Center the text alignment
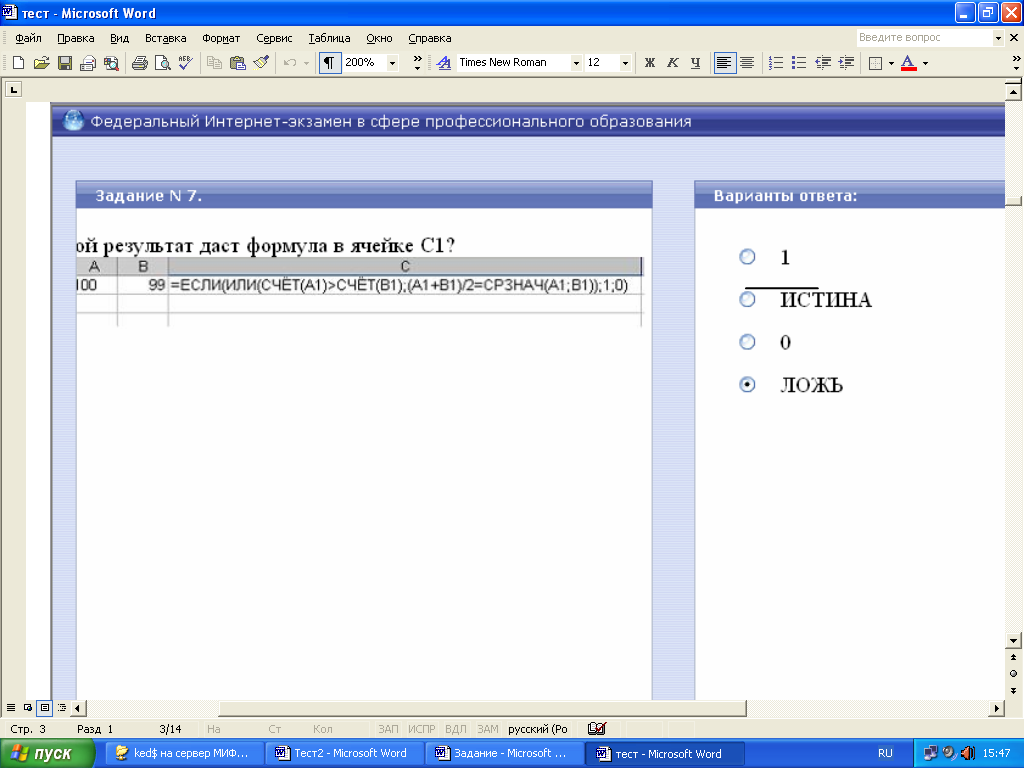 point(747,63)
